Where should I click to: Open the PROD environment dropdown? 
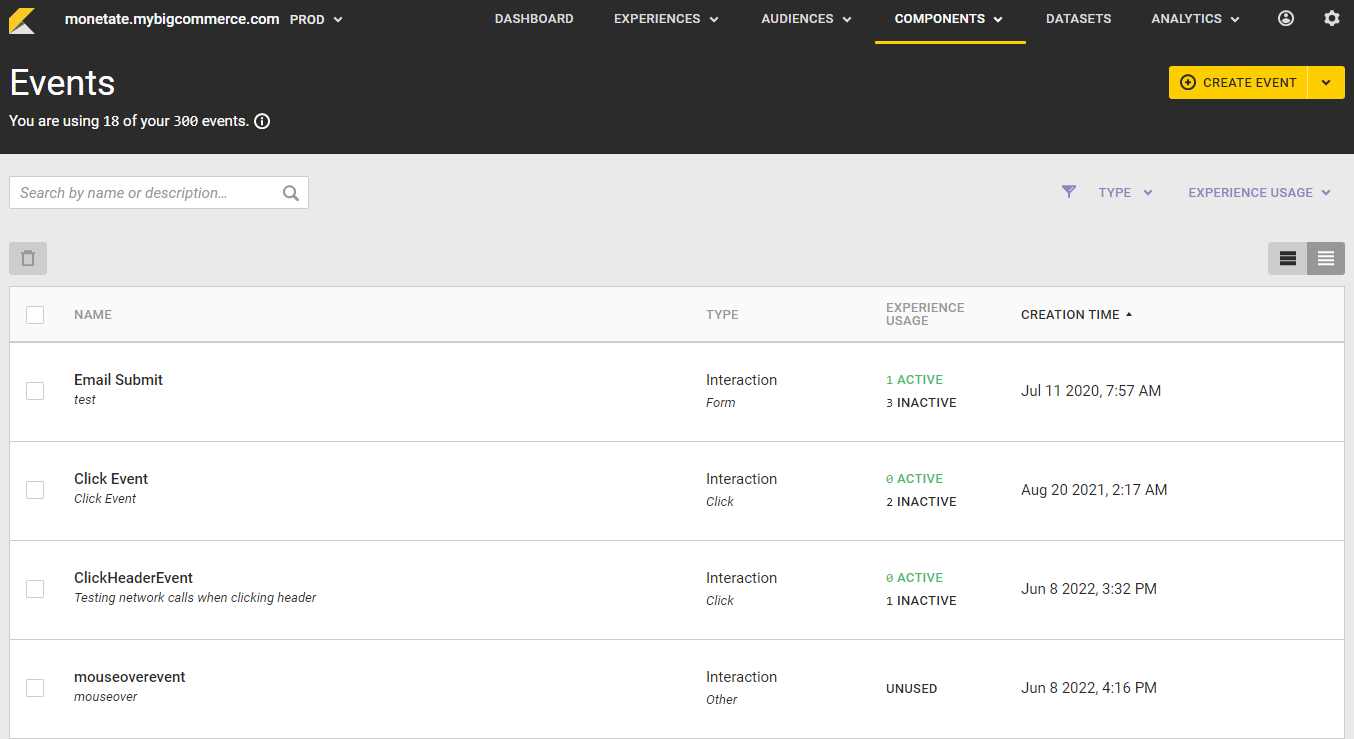pos(316,19)
